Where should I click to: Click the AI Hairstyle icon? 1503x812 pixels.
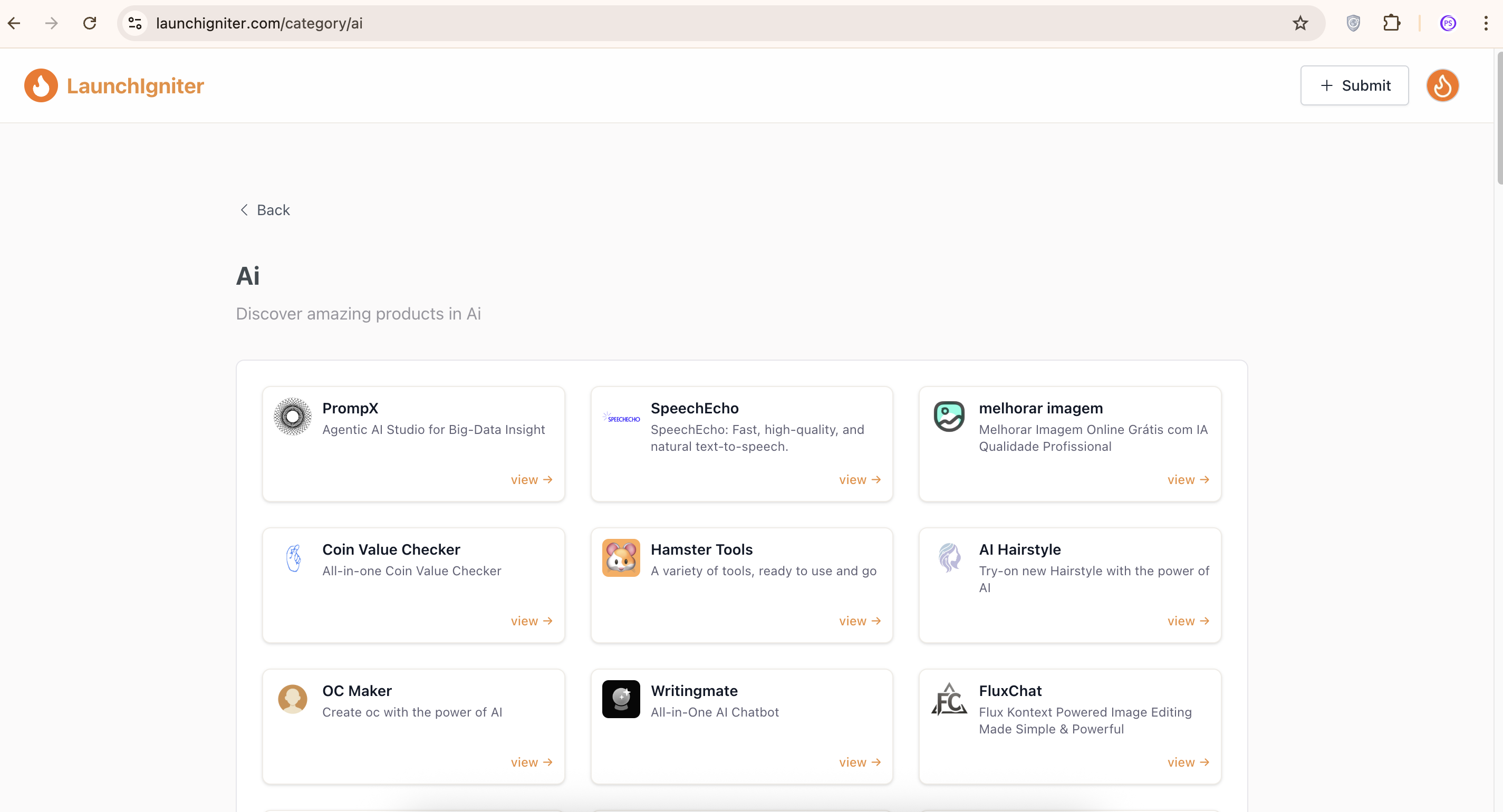click(949, 557)
